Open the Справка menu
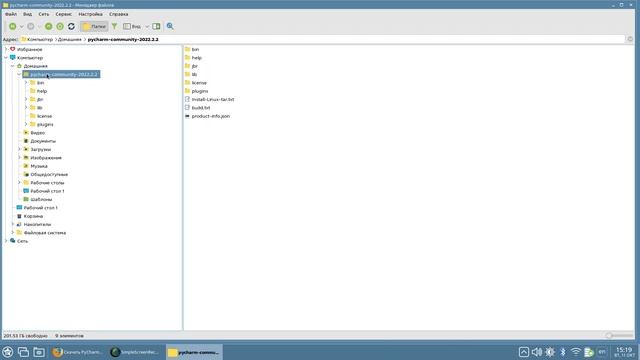 coord(119,14)
